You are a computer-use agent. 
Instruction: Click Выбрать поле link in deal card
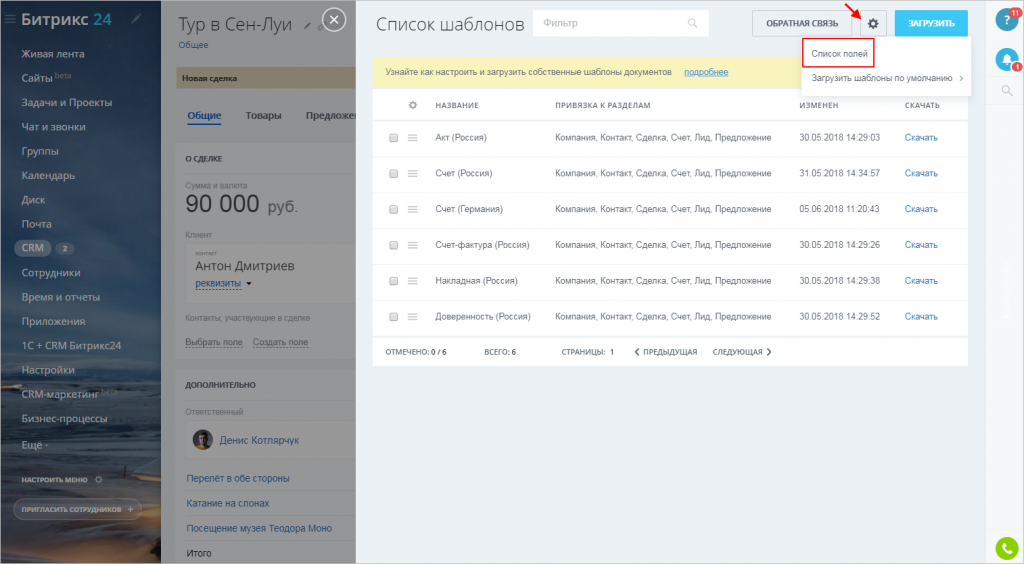[214, 343]
